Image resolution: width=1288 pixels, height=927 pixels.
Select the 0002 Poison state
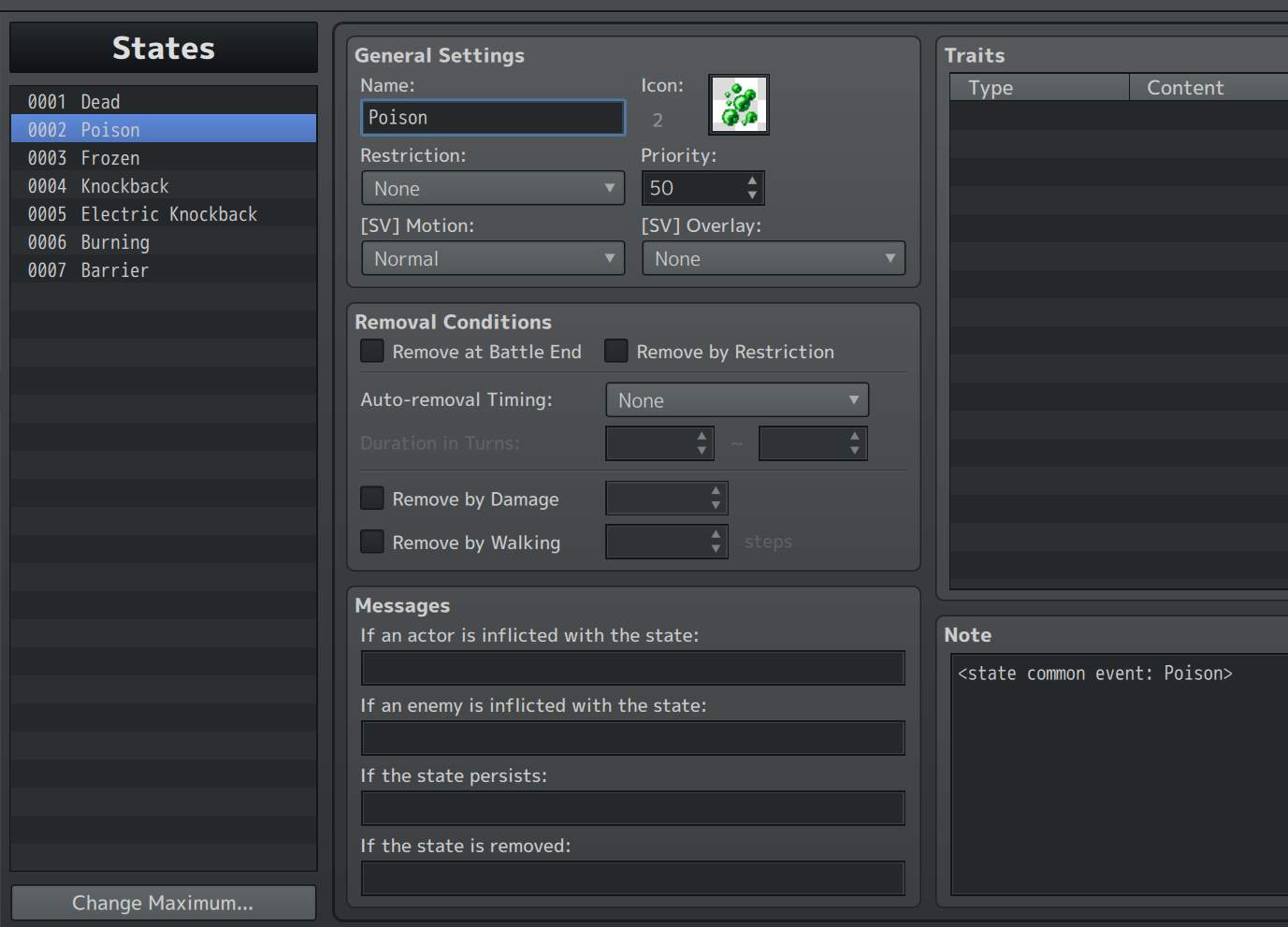click(164, 129)
